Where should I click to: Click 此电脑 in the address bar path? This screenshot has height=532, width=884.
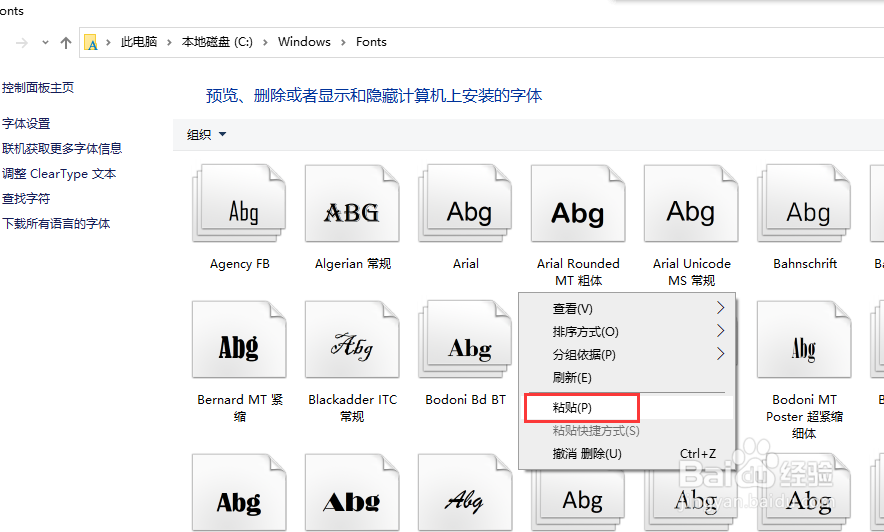139,42
